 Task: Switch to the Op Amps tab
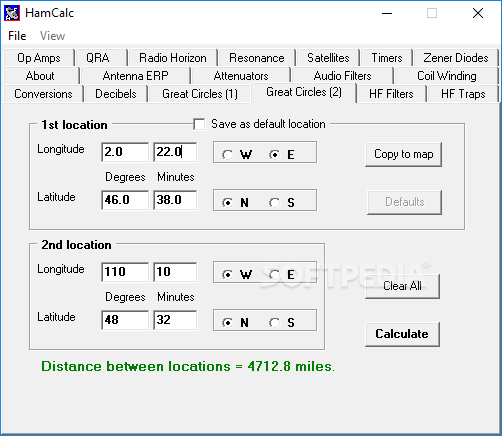pos(39,58)
